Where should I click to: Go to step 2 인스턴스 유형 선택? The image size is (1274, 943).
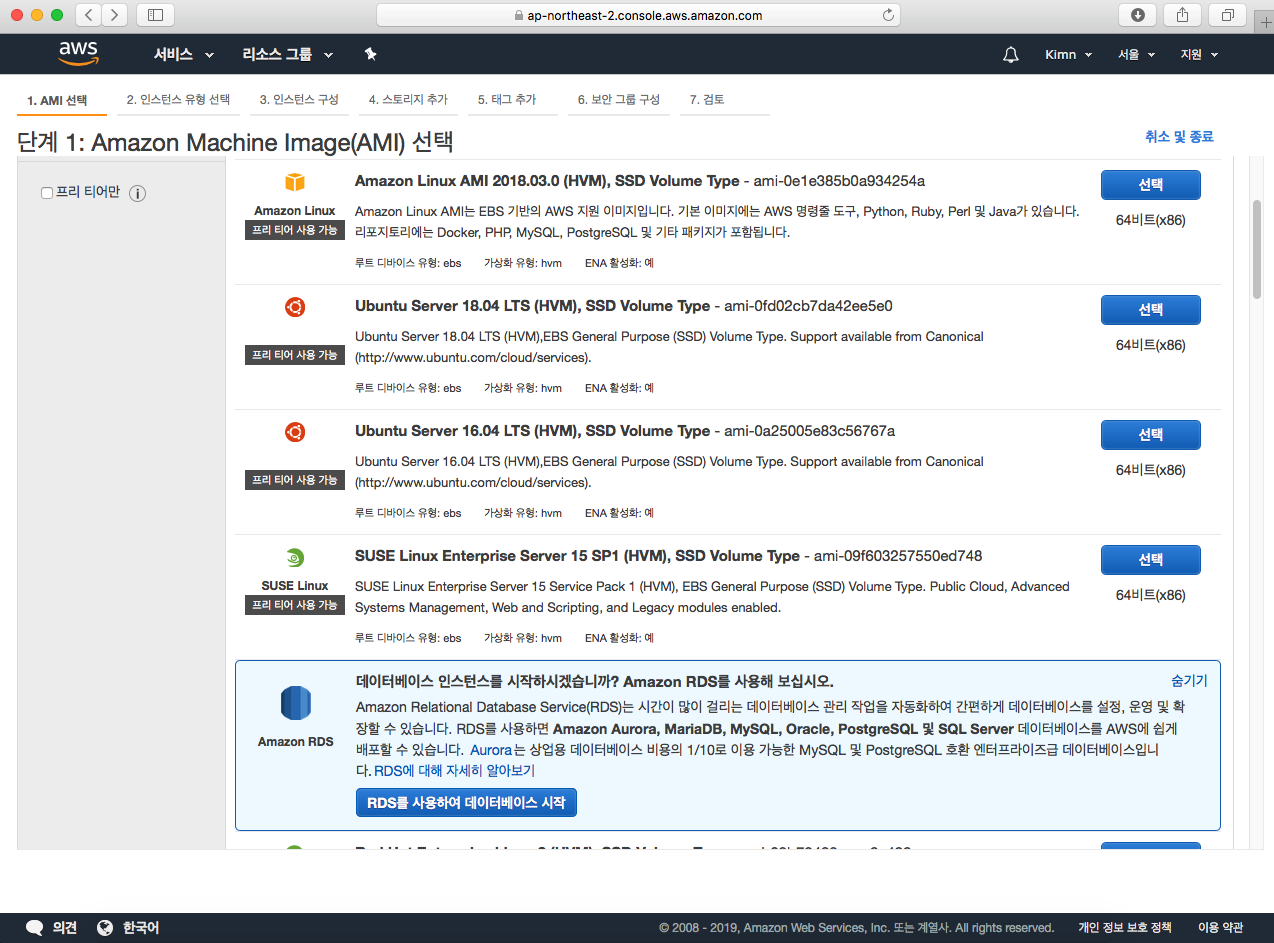[x=178, y=100]
